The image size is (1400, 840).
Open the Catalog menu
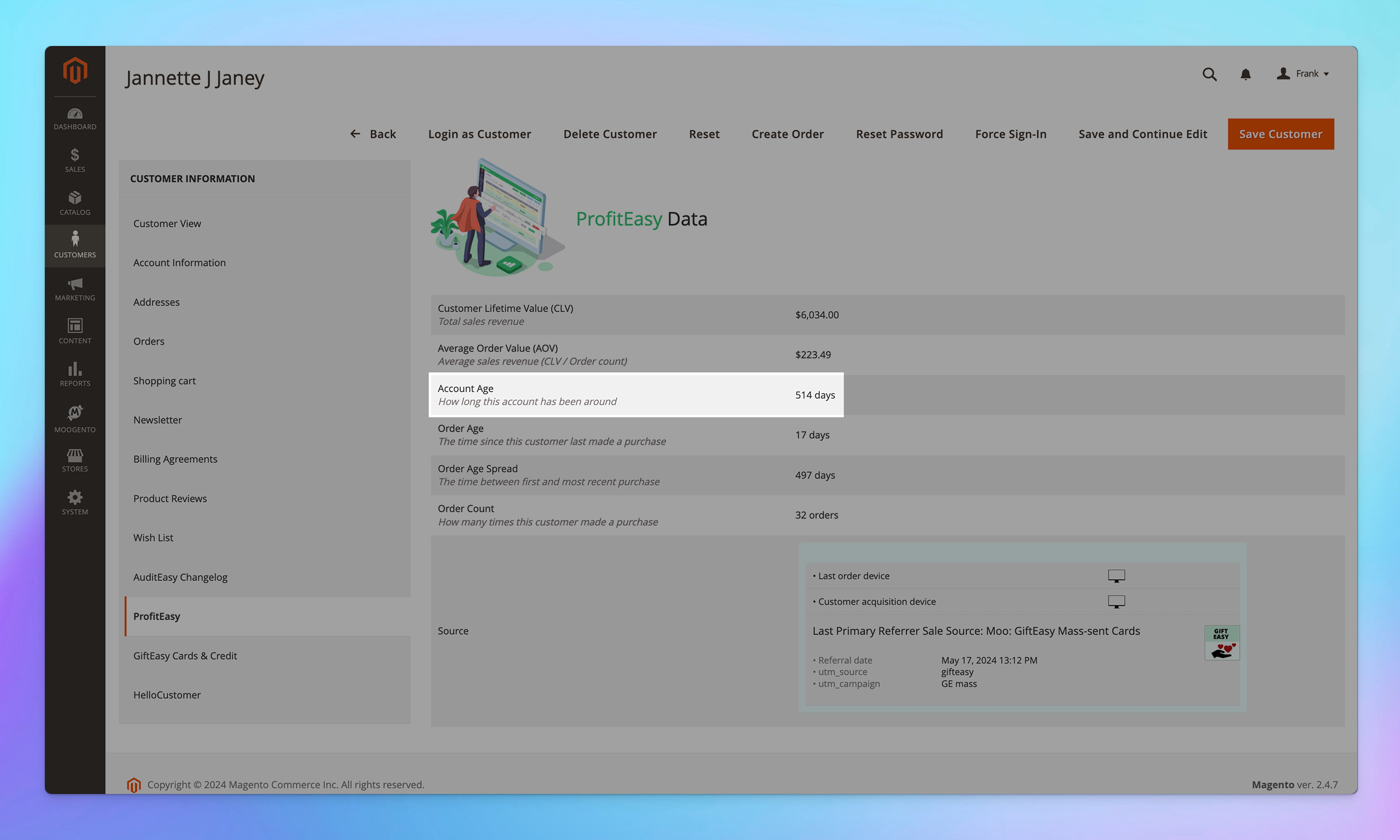coord(75,203)
